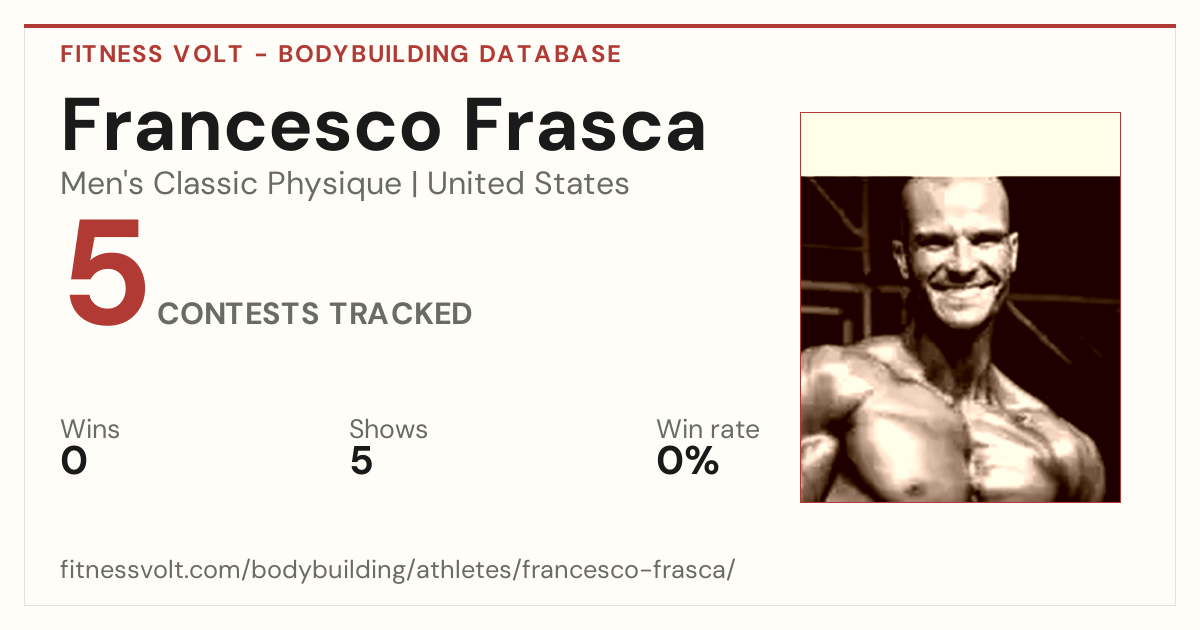Click the Win rate stat label
This screenshot has height=630, width=1200.
[x=708, y=430]
